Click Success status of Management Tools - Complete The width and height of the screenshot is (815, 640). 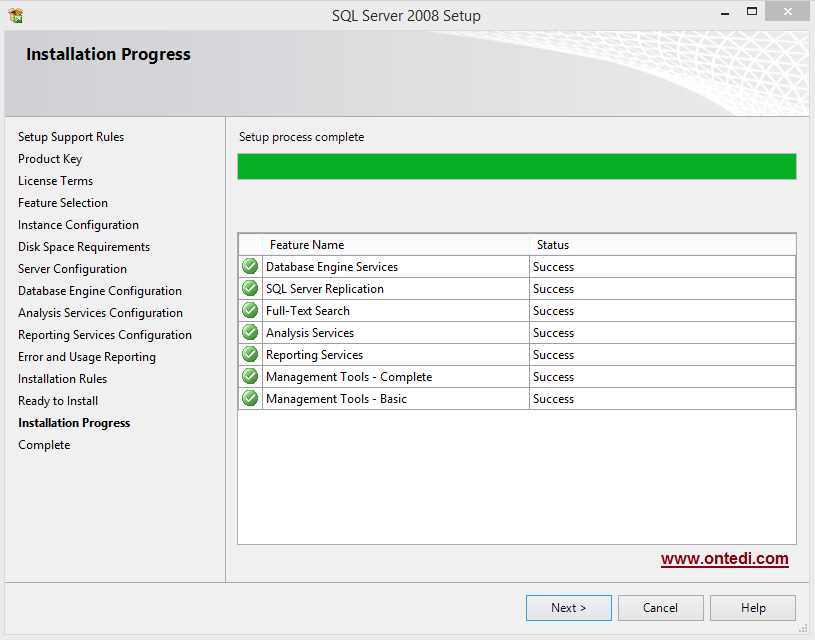pyautogui.click(x=554, y=377)
